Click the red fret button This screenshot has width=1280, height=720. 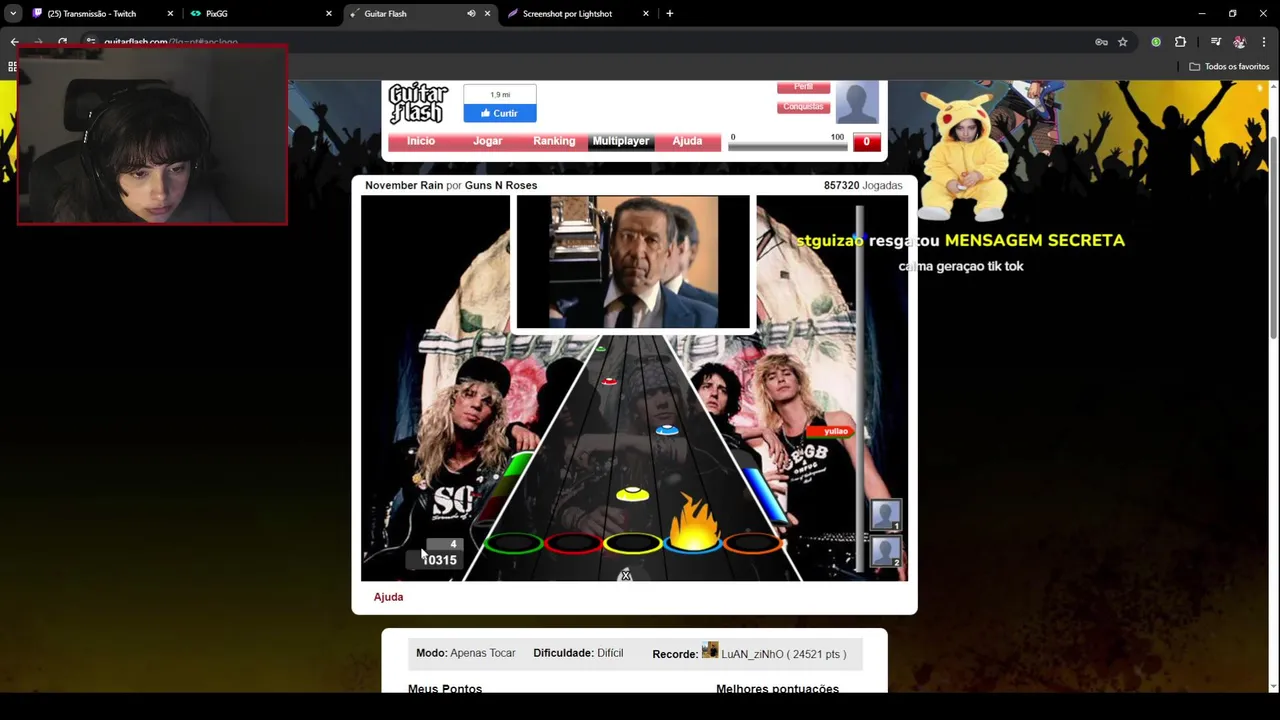pos(573,544)
